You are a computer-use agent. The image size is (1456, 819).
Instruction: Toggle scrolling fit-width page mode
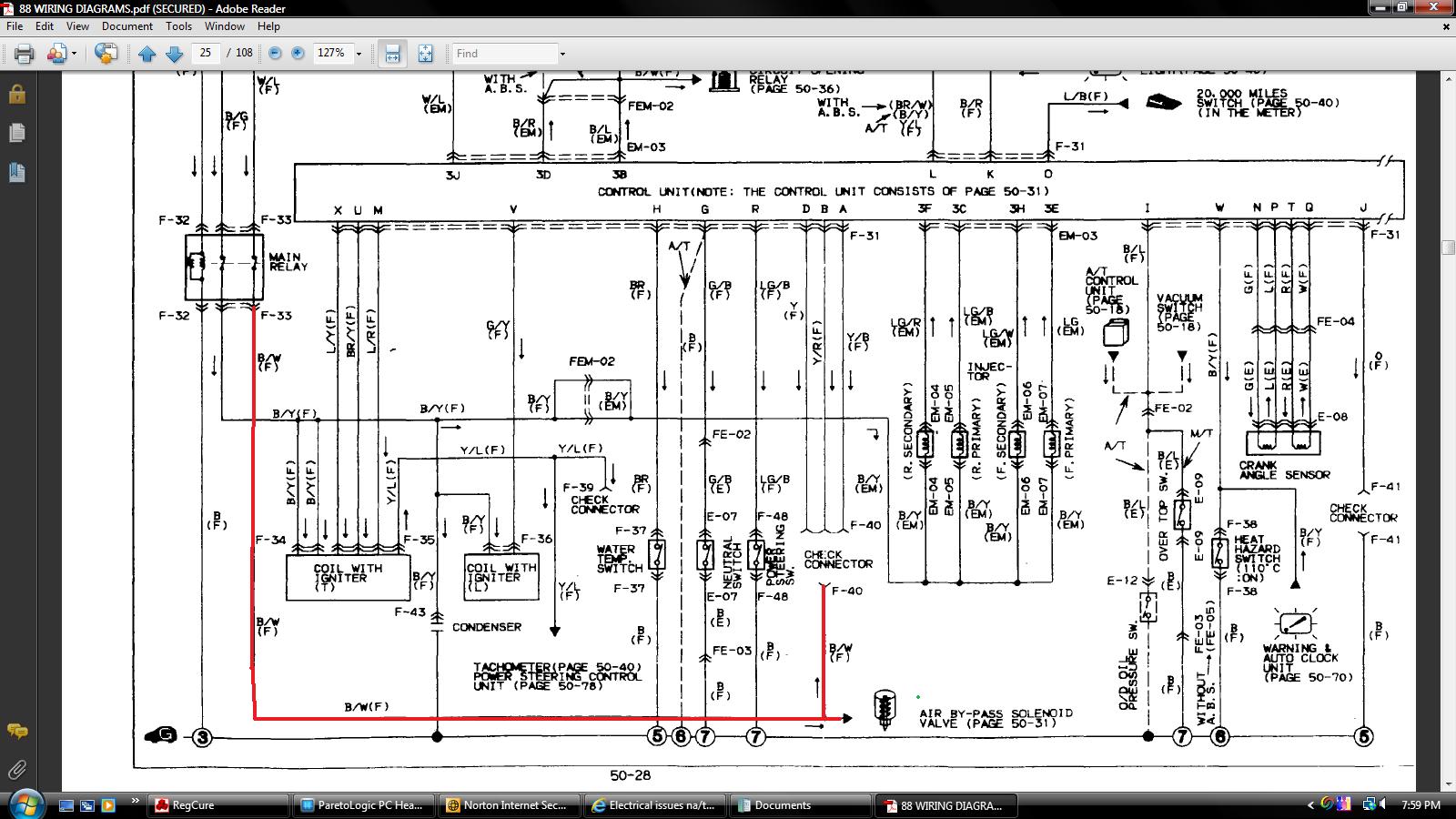[392, 54]
